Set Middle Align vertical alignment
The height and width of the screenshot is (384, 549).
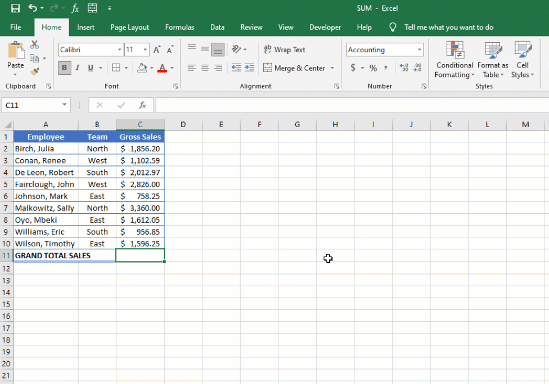point(205,49)
